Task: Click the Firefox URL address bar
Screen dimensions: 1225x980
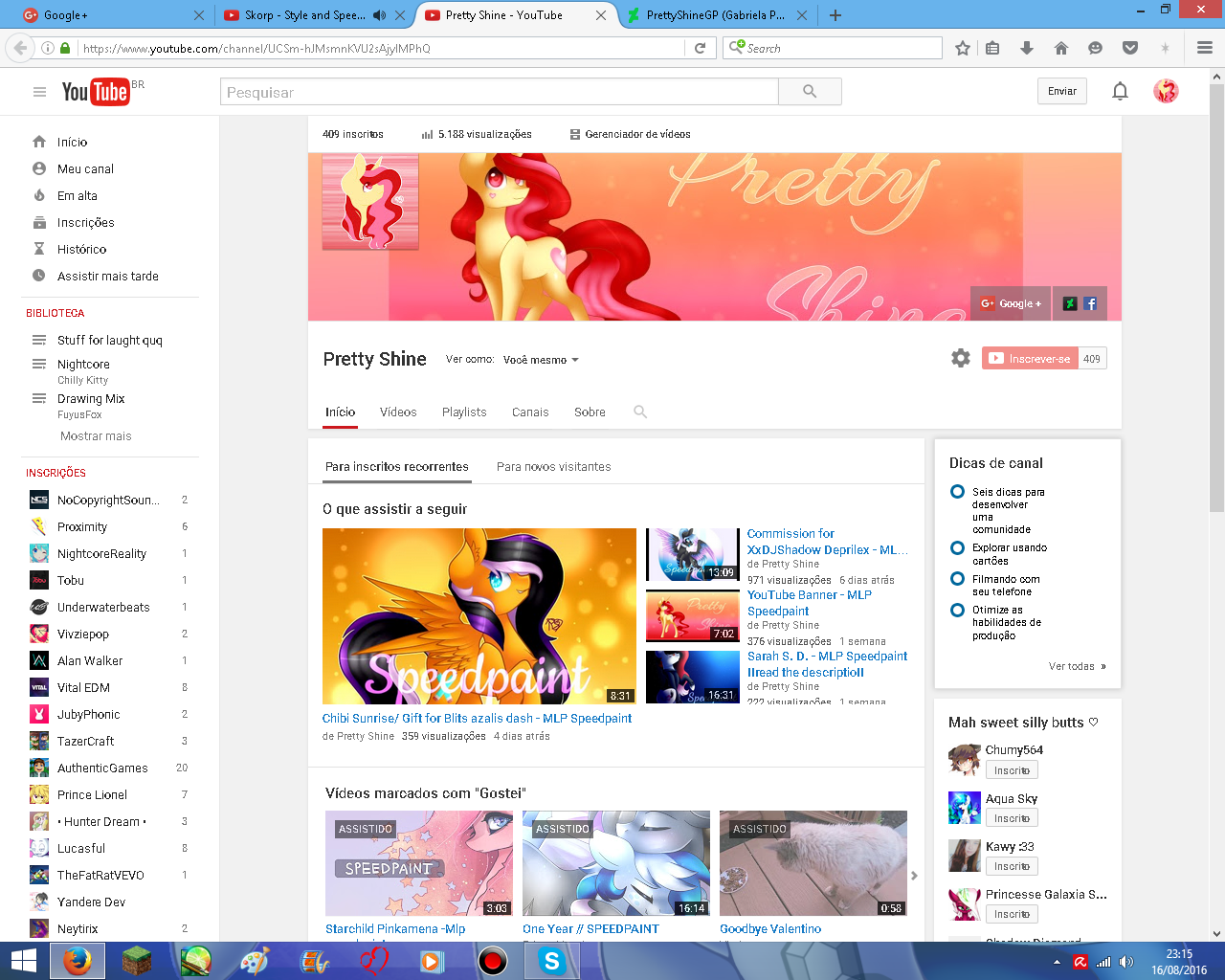Action: [381, 48]
